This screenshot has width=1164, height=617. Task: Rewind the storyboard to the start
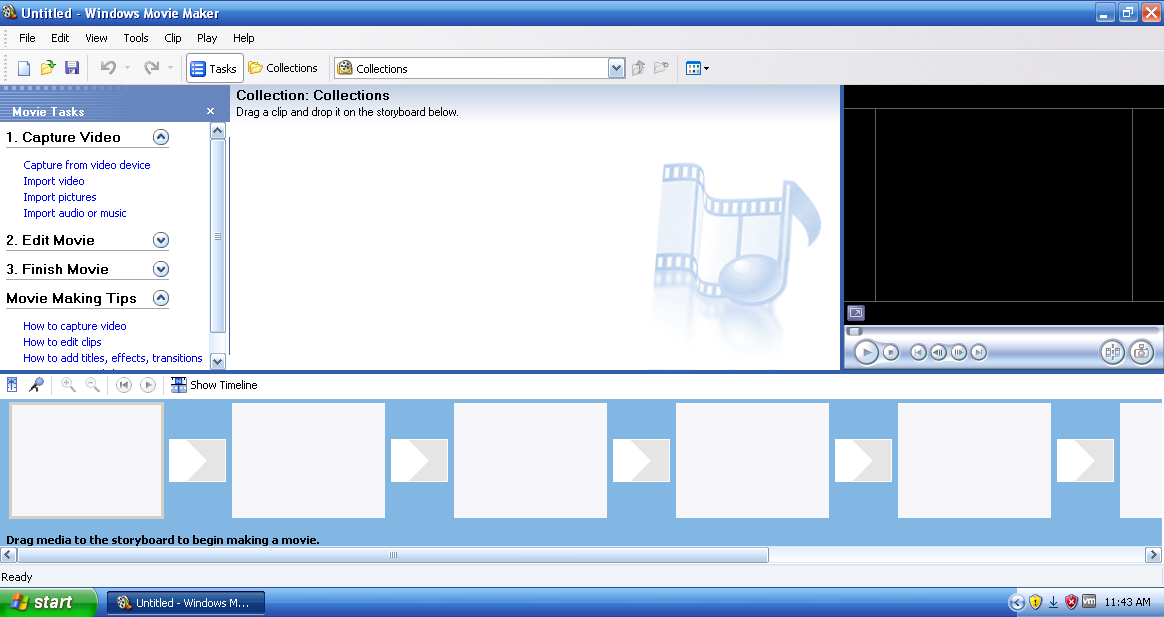click(124, 385)
